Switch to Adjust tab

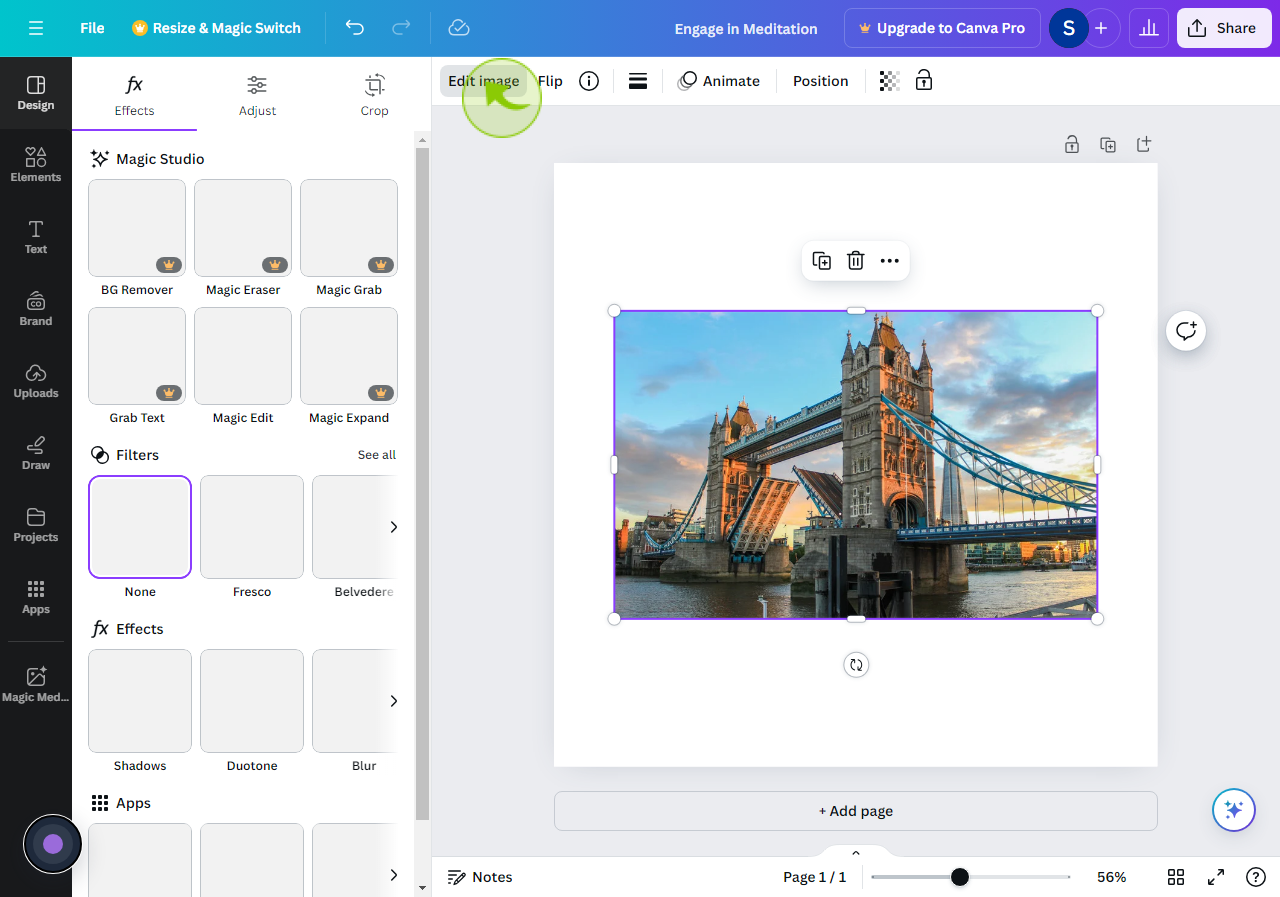point(257,95)
